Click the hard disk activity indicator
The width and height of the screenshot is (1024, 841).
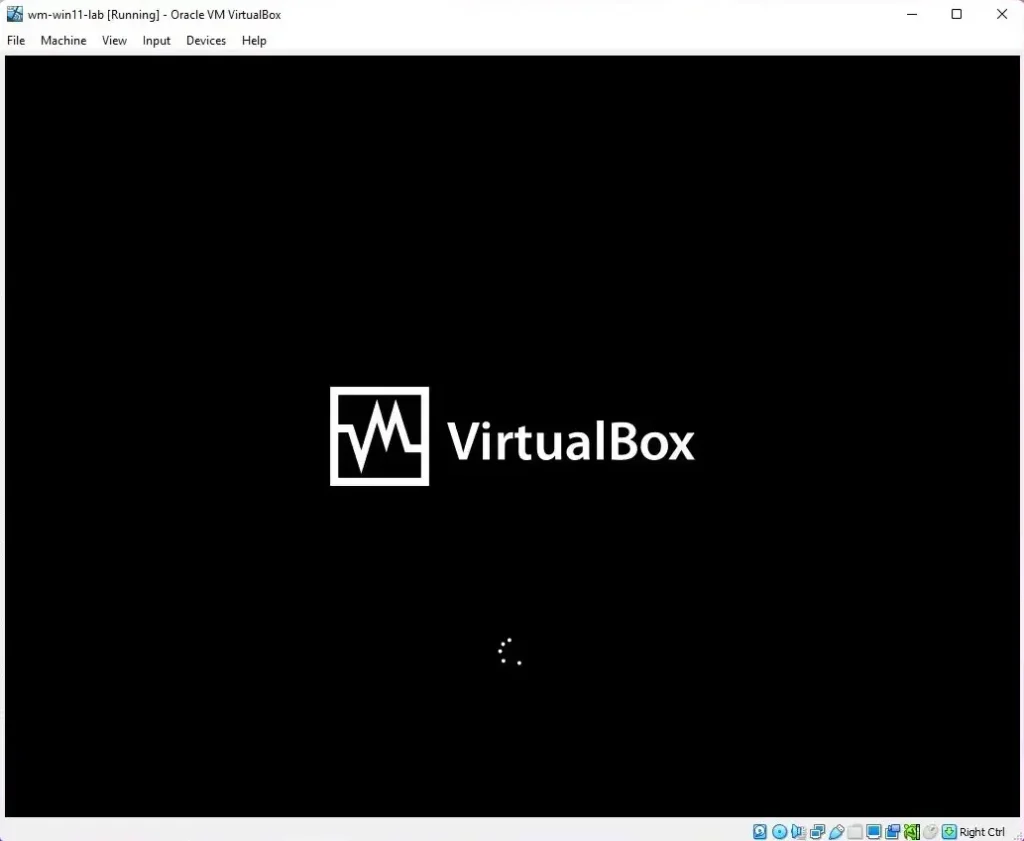click(760, 832)
